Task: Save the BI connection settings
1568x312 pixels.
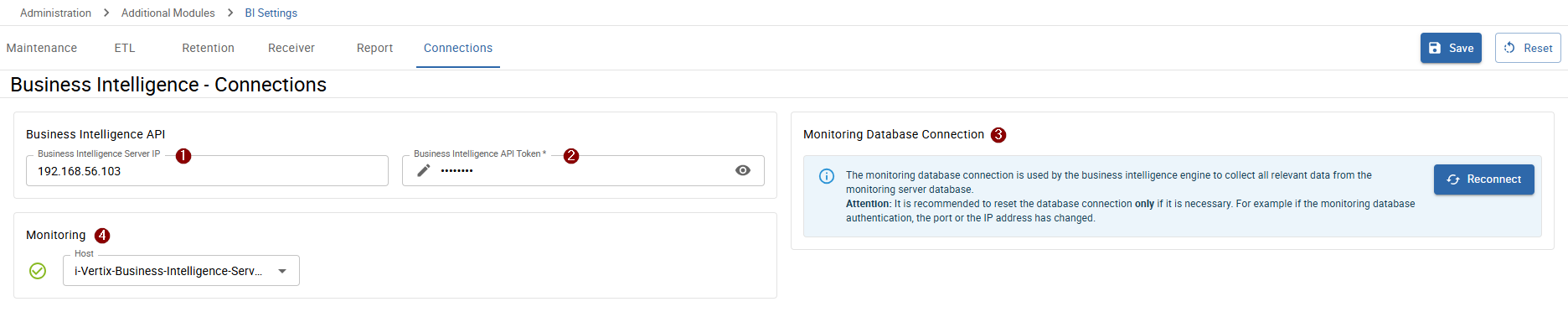Action: pos(1451,48)
